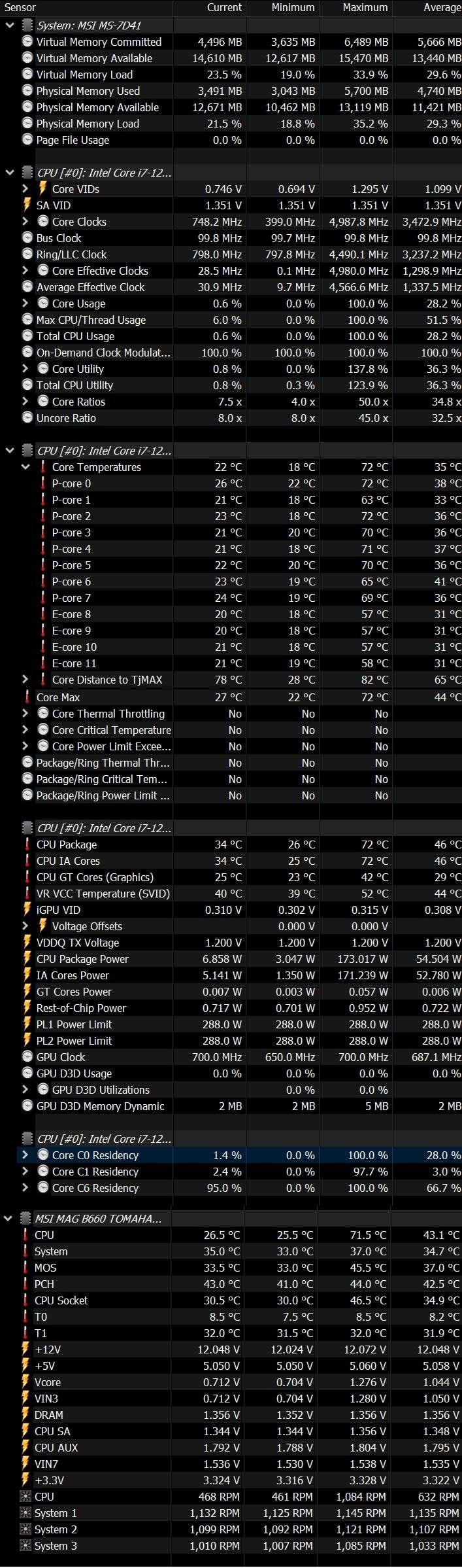Click the 4,987.8 MHz maximum clock value

tap(359, 222)
